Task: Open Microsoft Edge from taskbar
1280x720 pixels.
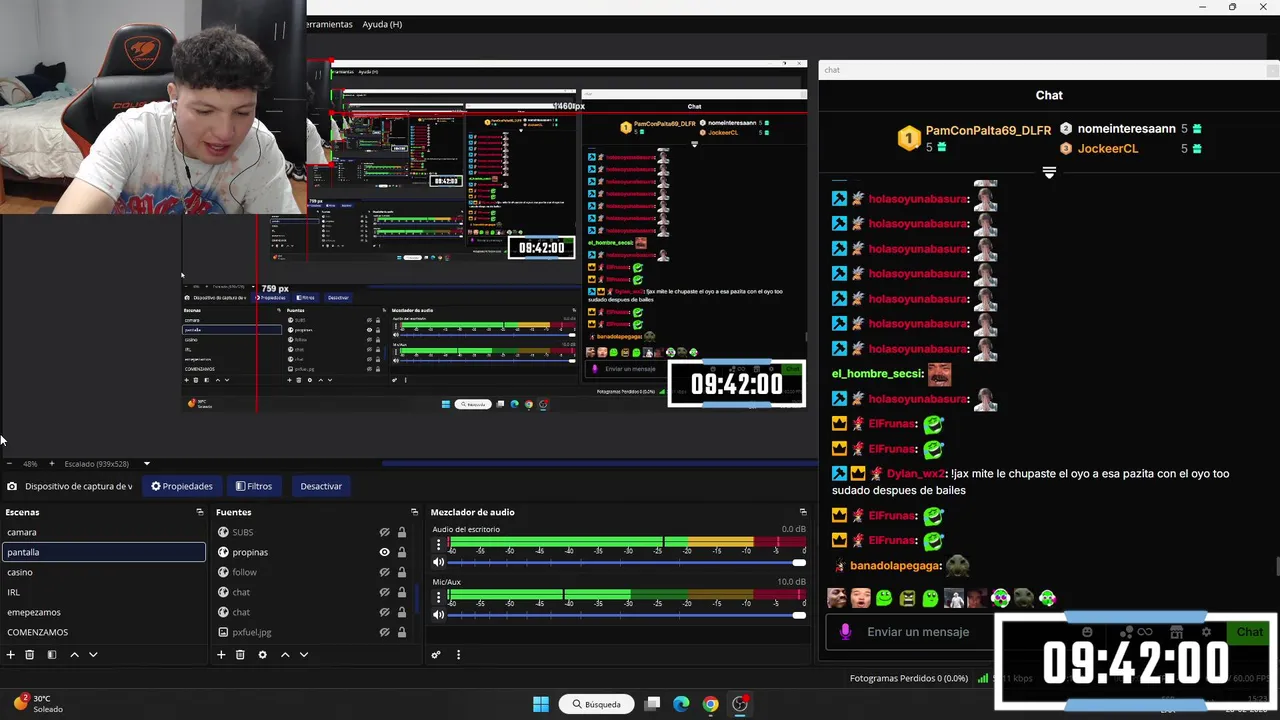Action: click(681, 704)
